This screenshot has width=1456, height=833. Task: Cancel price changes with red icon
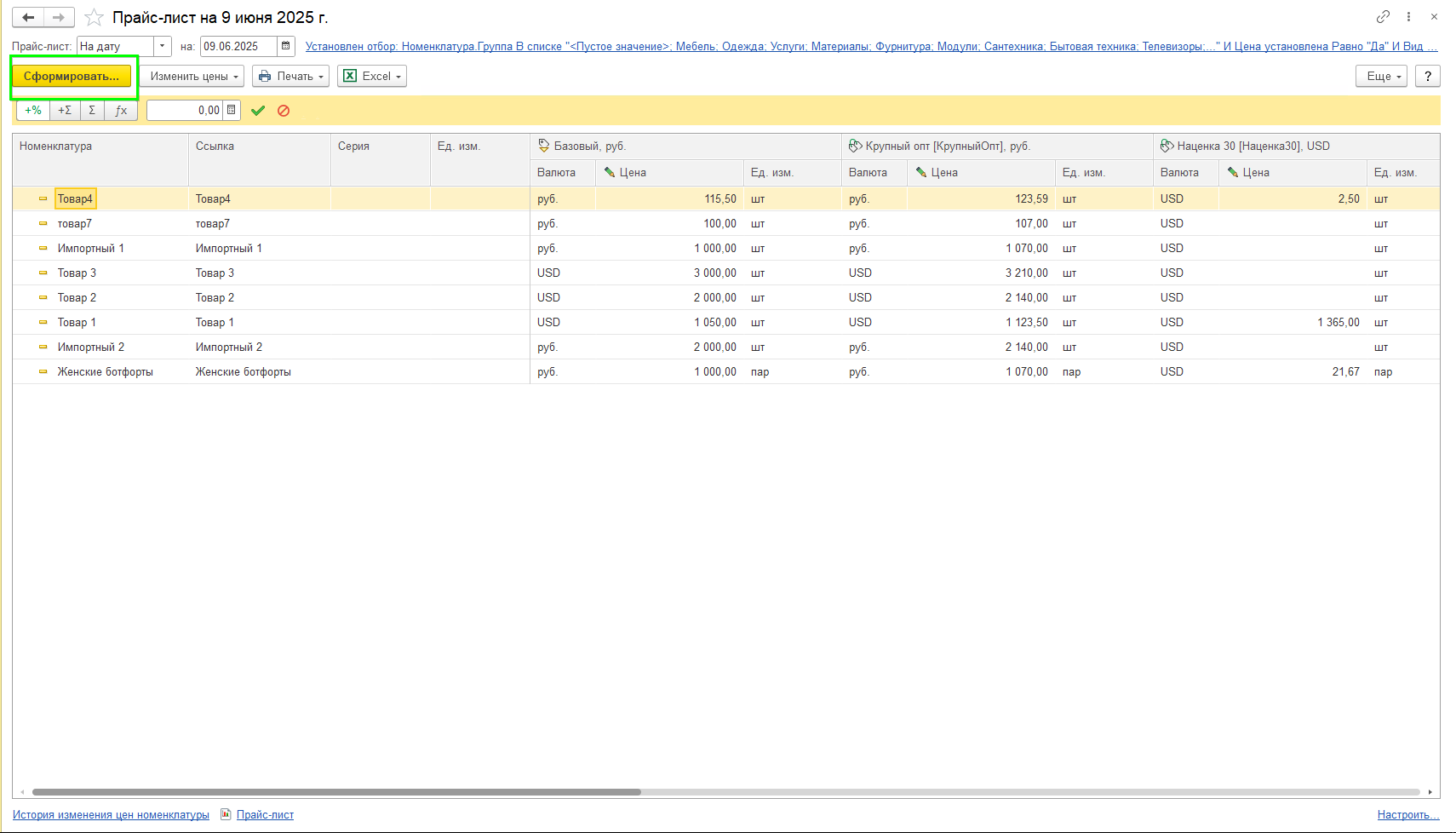click(x=284, y=111)
